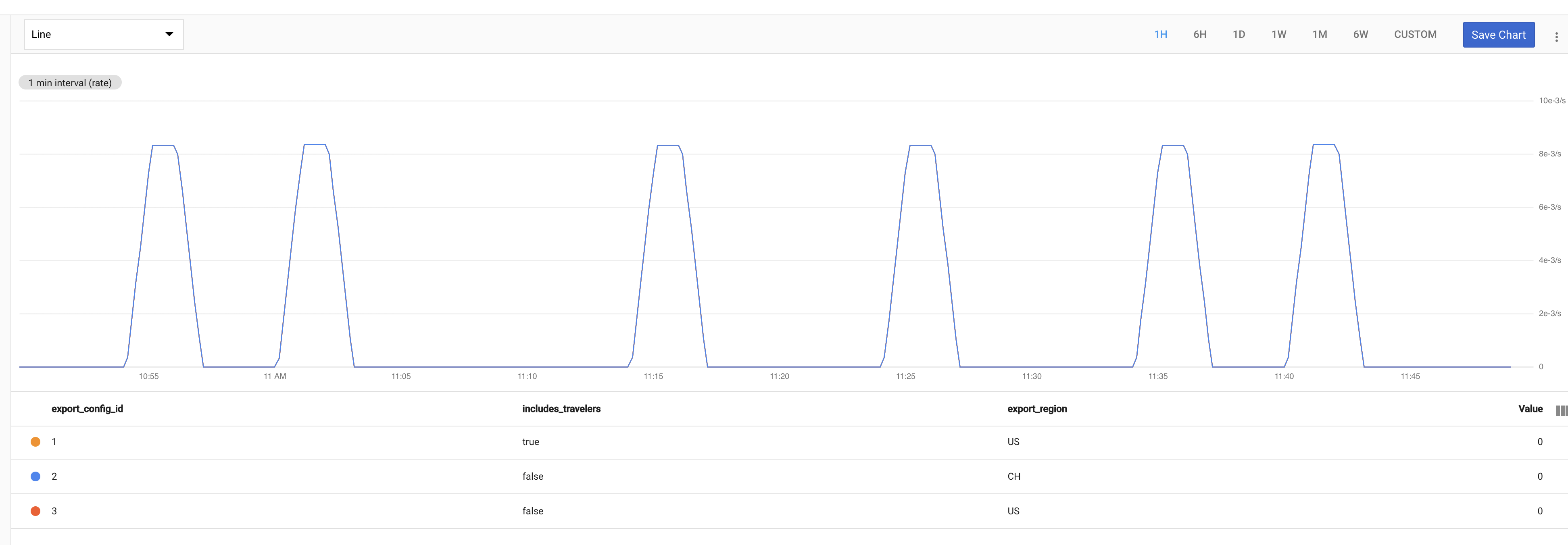Image resolution: width=1568 pixels, height=545 pixels.
Task: Toggle visibility of export_config_id 3 via red dot
Action: pyautogui.click(x=35, y=511)
